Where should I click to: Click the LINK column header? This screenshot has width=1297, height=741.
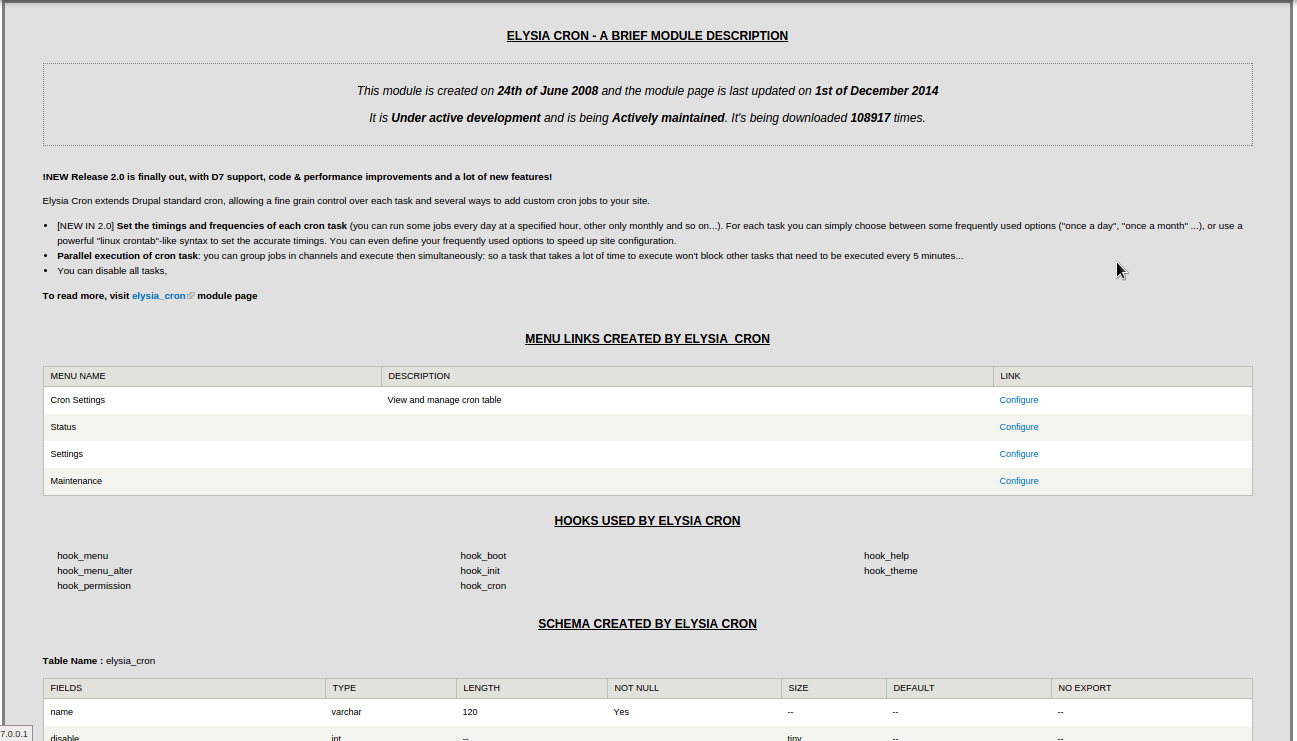1010,376
